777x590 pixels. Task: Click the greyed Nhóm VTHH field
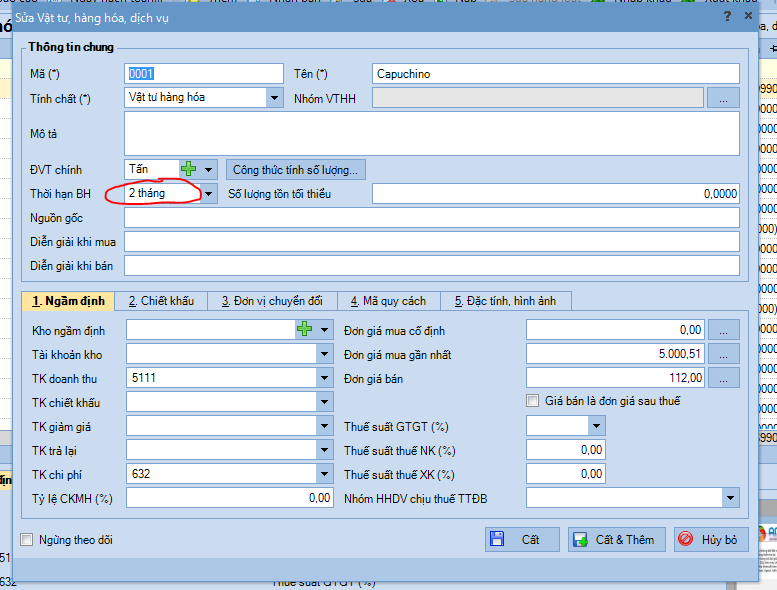click(538, 98)
